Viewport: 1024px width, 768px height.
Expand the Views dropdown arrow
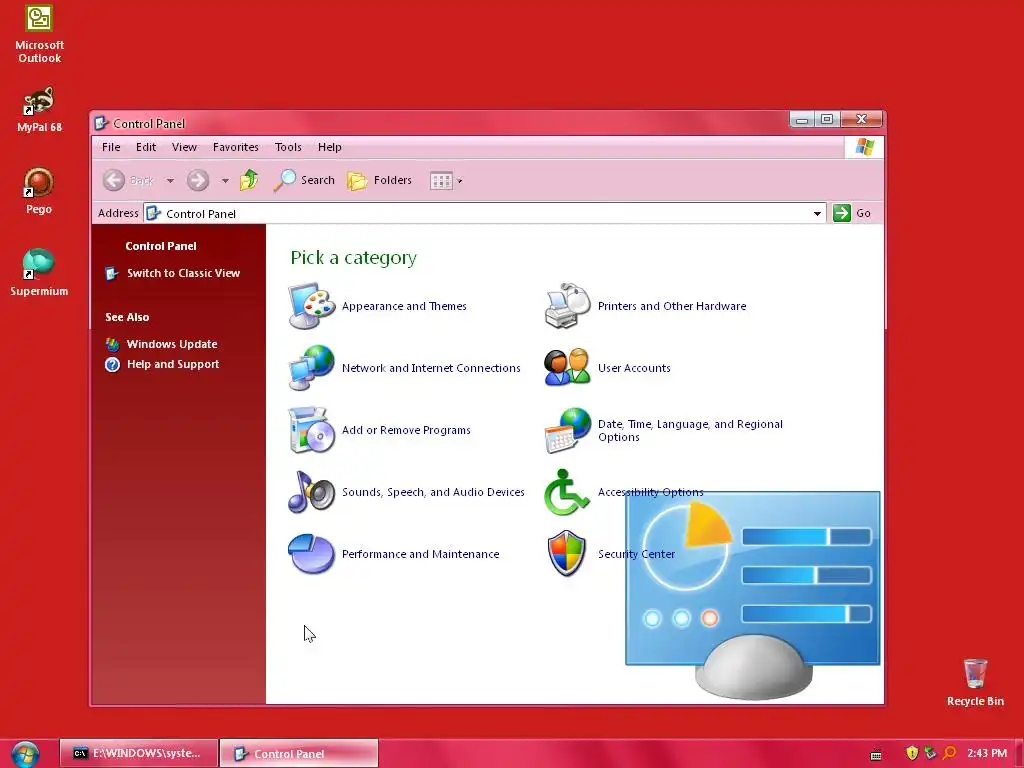tap(460, 181)
